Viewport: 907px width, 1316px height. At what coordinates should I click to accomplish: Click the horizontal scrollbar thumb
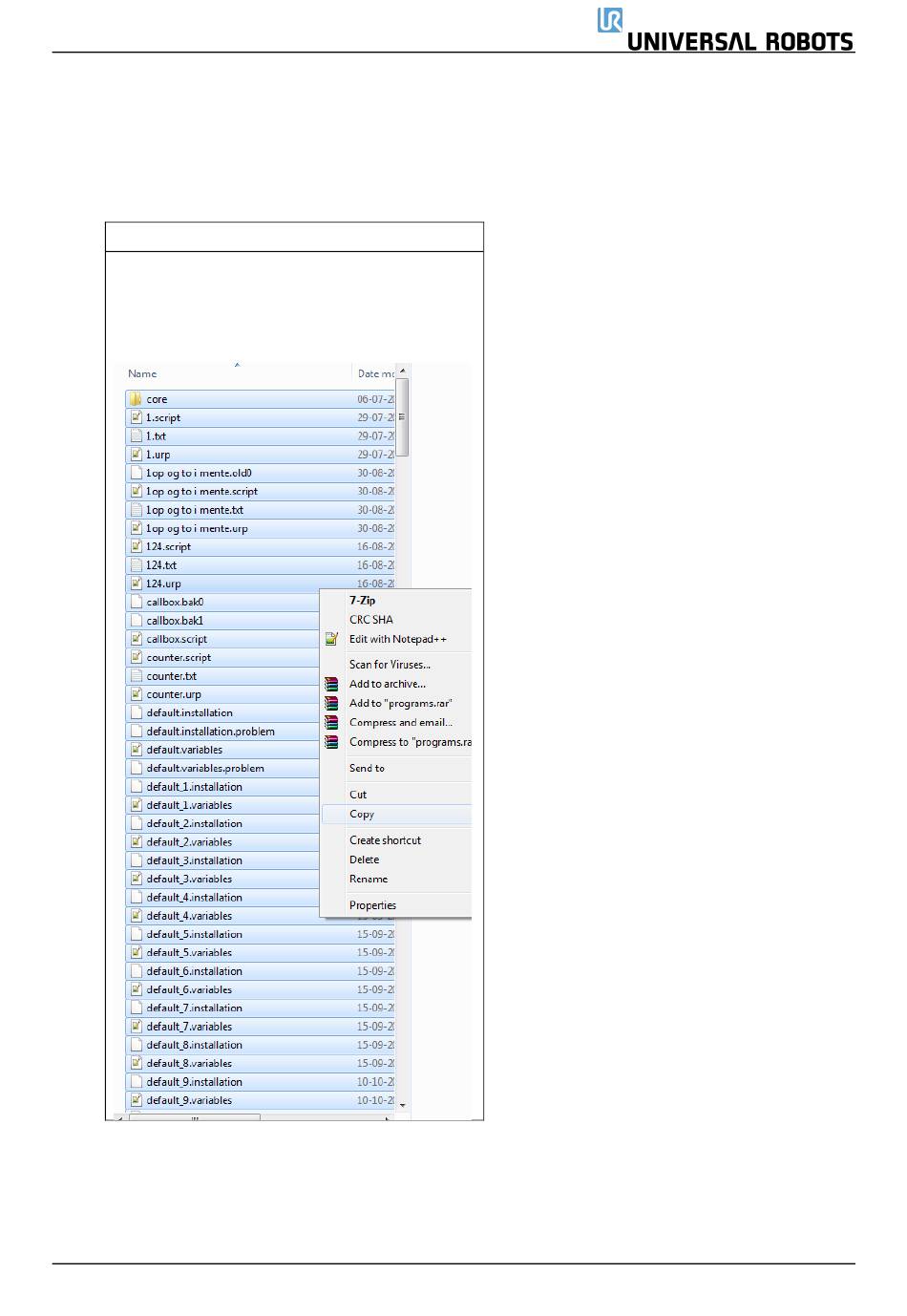coord(195,1117)
